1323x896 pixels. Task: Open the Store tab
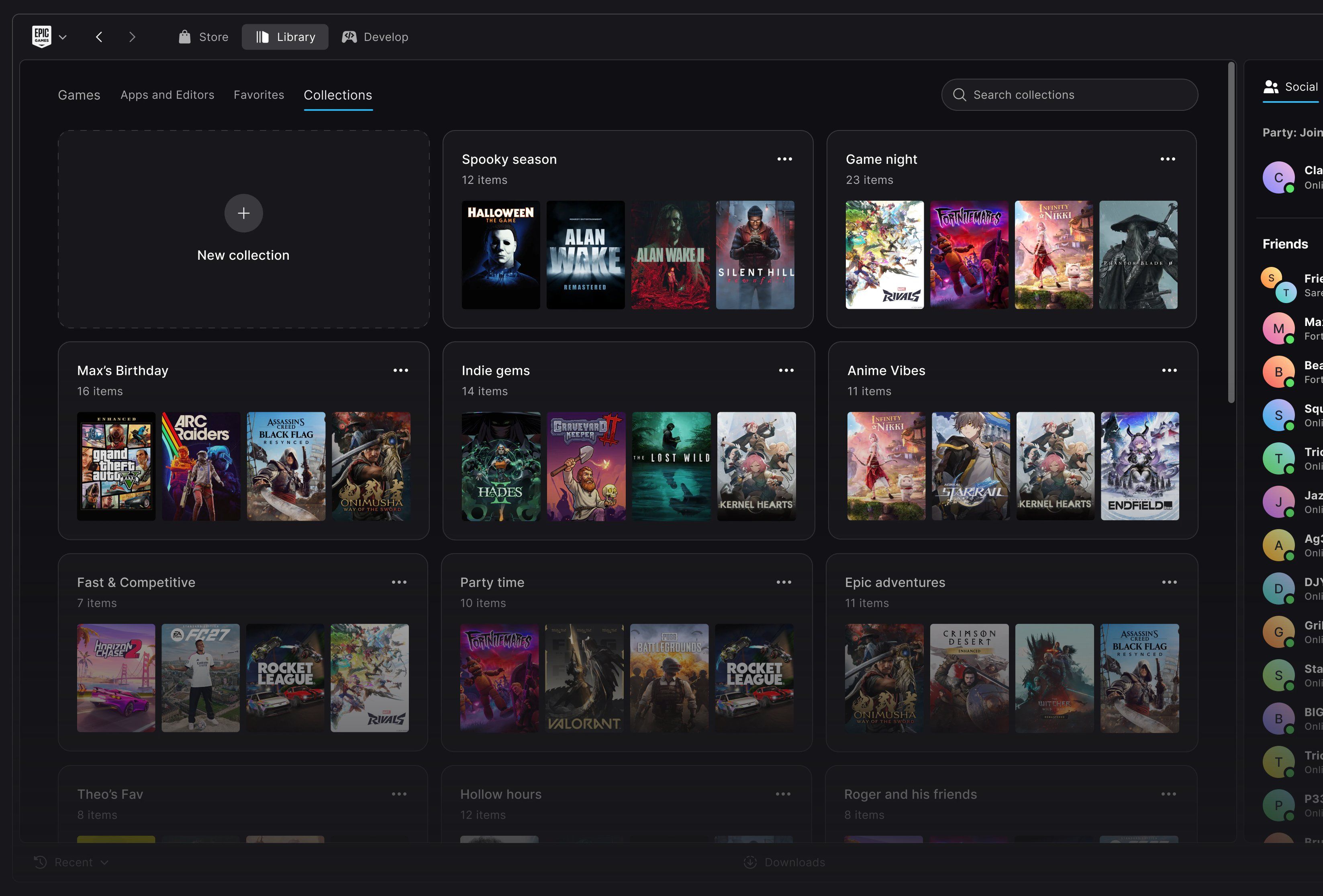pyautogui.click(x=203, y=37)
